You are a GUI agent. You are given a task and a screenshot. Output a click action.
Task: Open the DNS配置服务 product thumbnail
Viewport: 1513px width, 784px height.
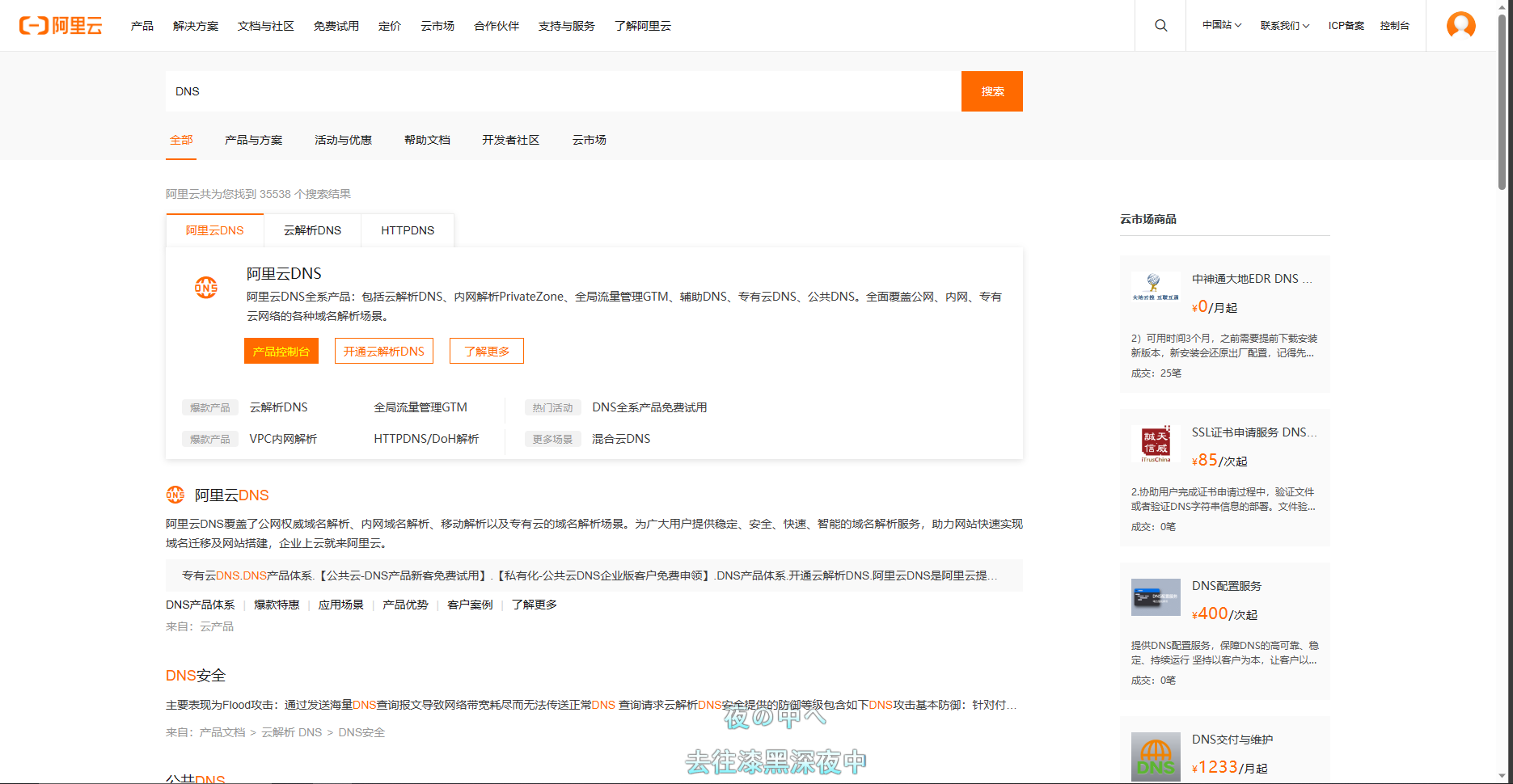click(1156, 598)
